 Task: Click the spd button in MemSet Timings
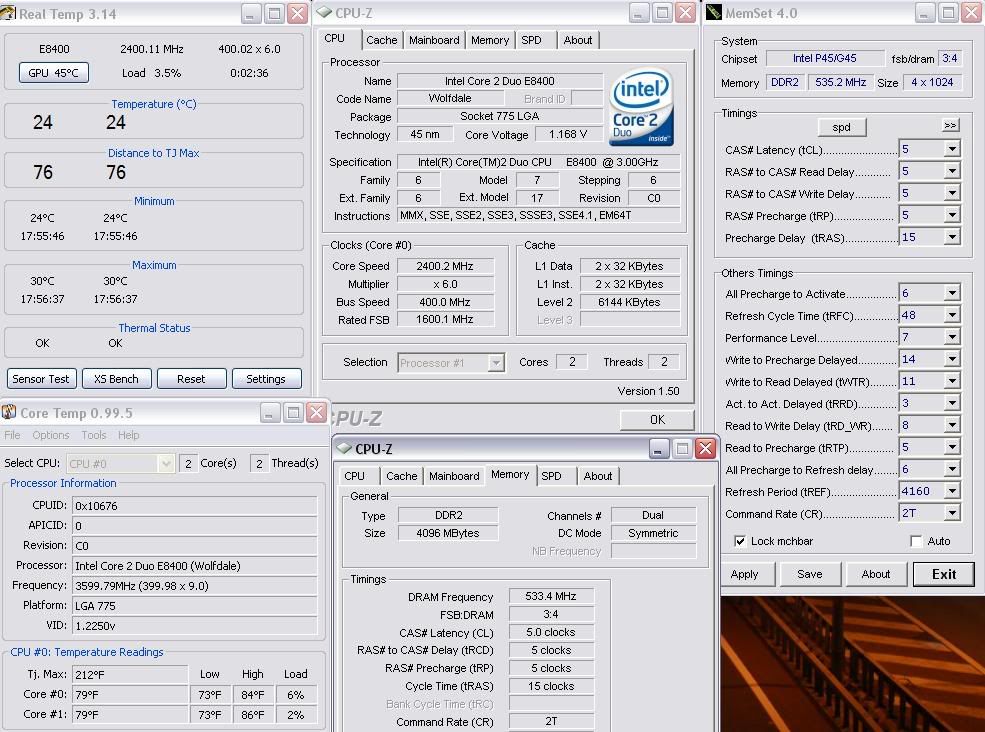842,127
